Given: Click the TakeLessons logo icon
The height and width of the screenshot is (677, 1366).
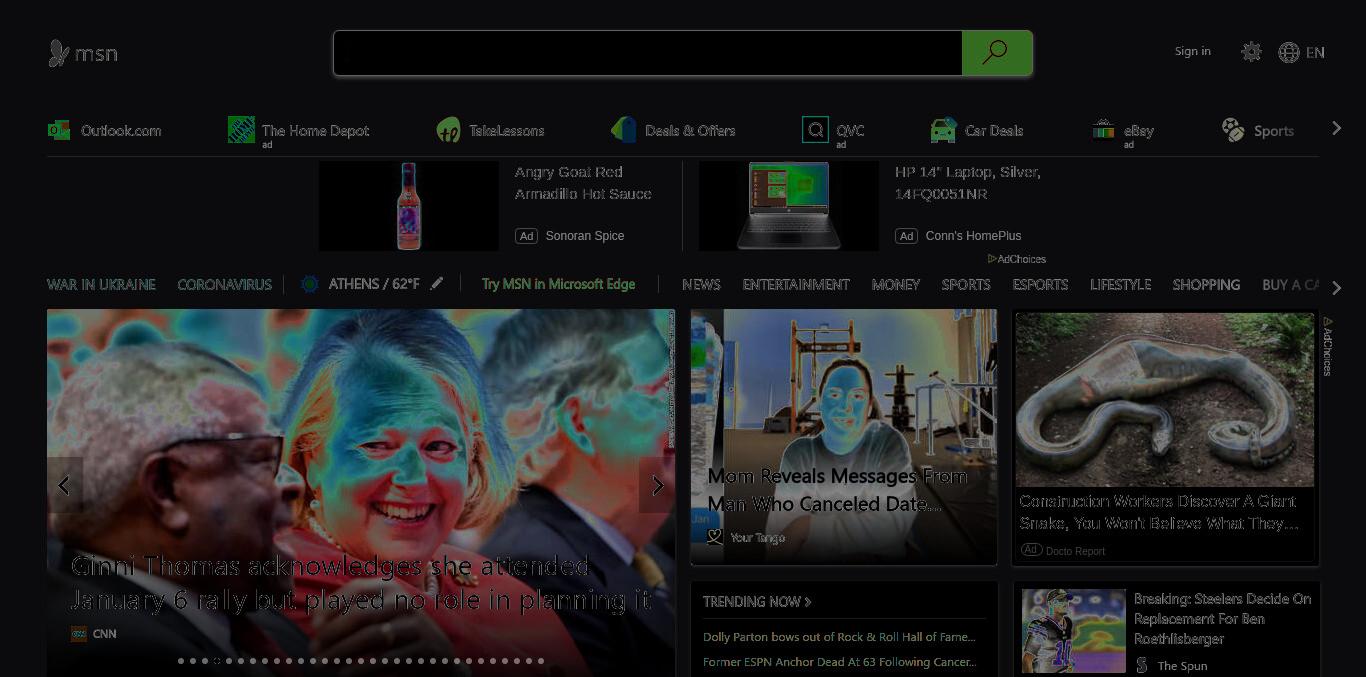Looking at the screenshot, I should click(x=449, y=130).
